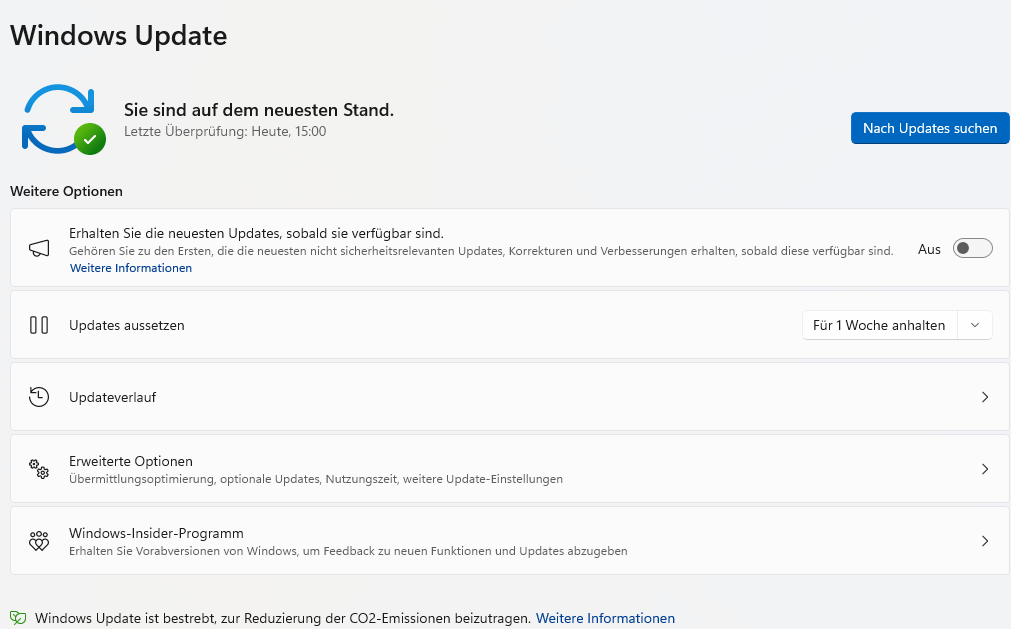Open Windows-Insider-Programm using its chevron
Viewport: 1011px width, 629px height.
click(x=985, y=541)
